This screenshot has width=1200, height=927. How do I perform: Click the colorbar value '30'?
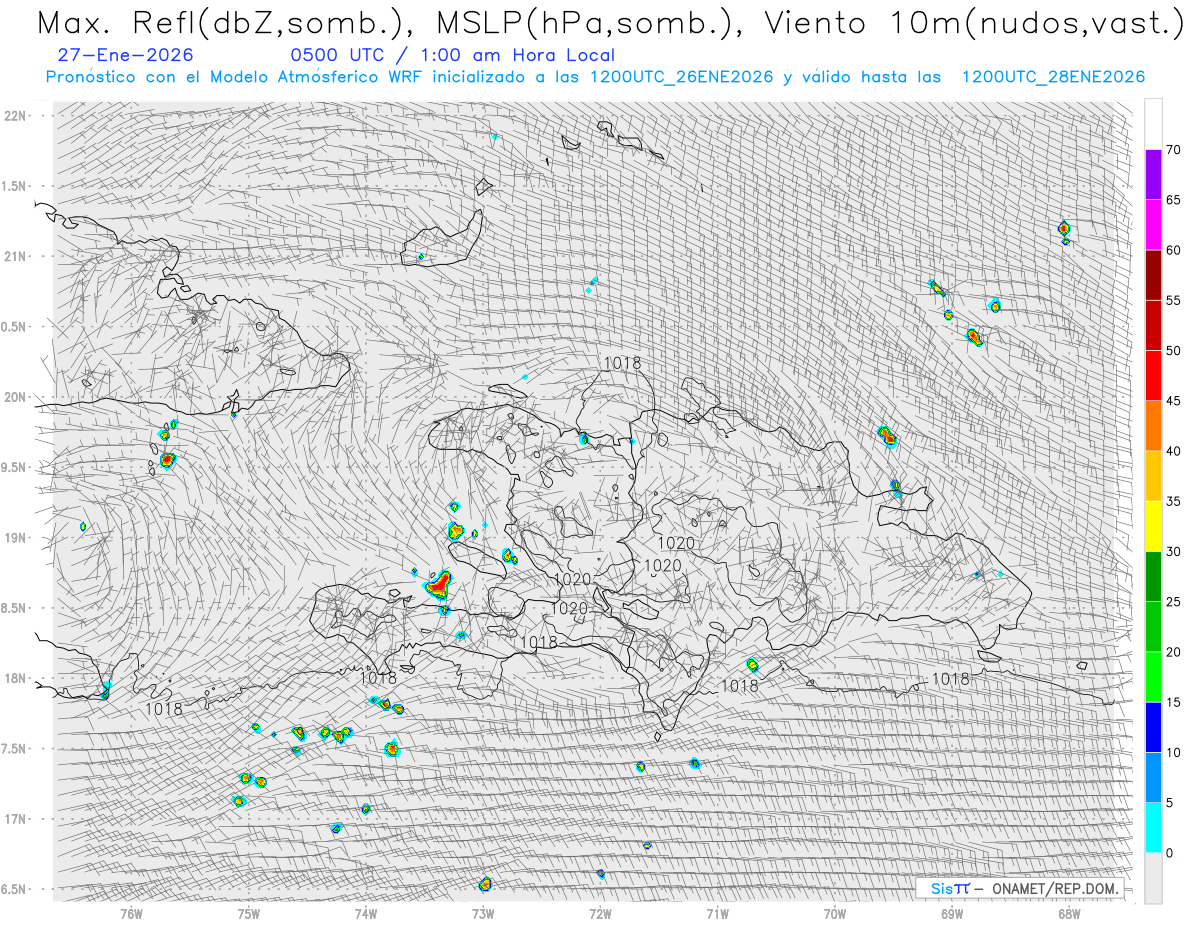1173,551
